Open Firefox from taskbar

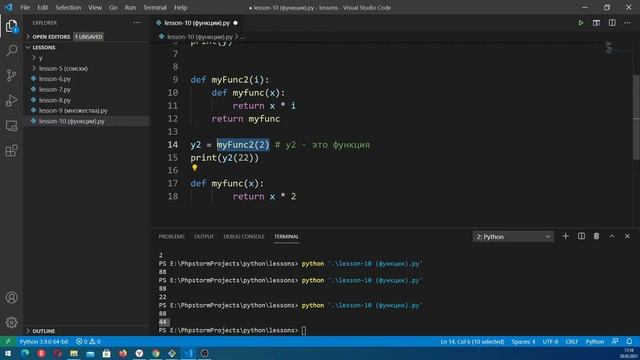coord(123,353)
